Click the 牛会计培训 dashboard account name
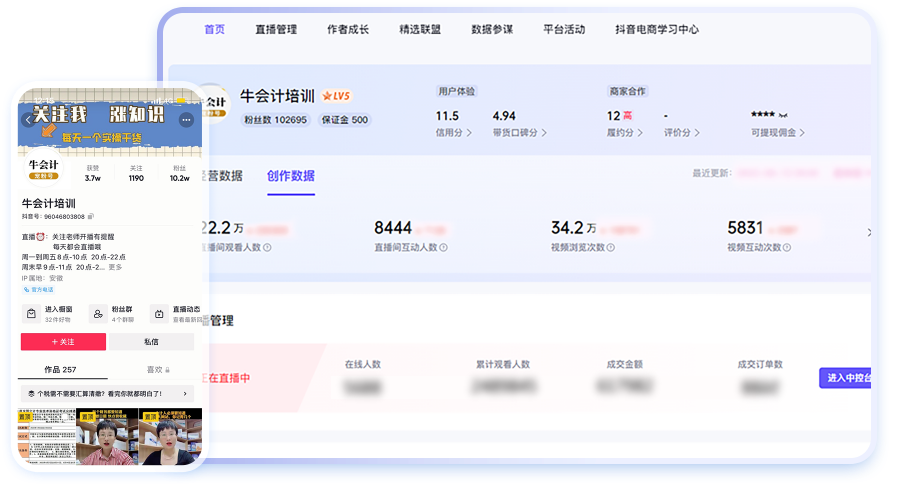The width and height of the screenshot is (900, 501). pos(277,96)
